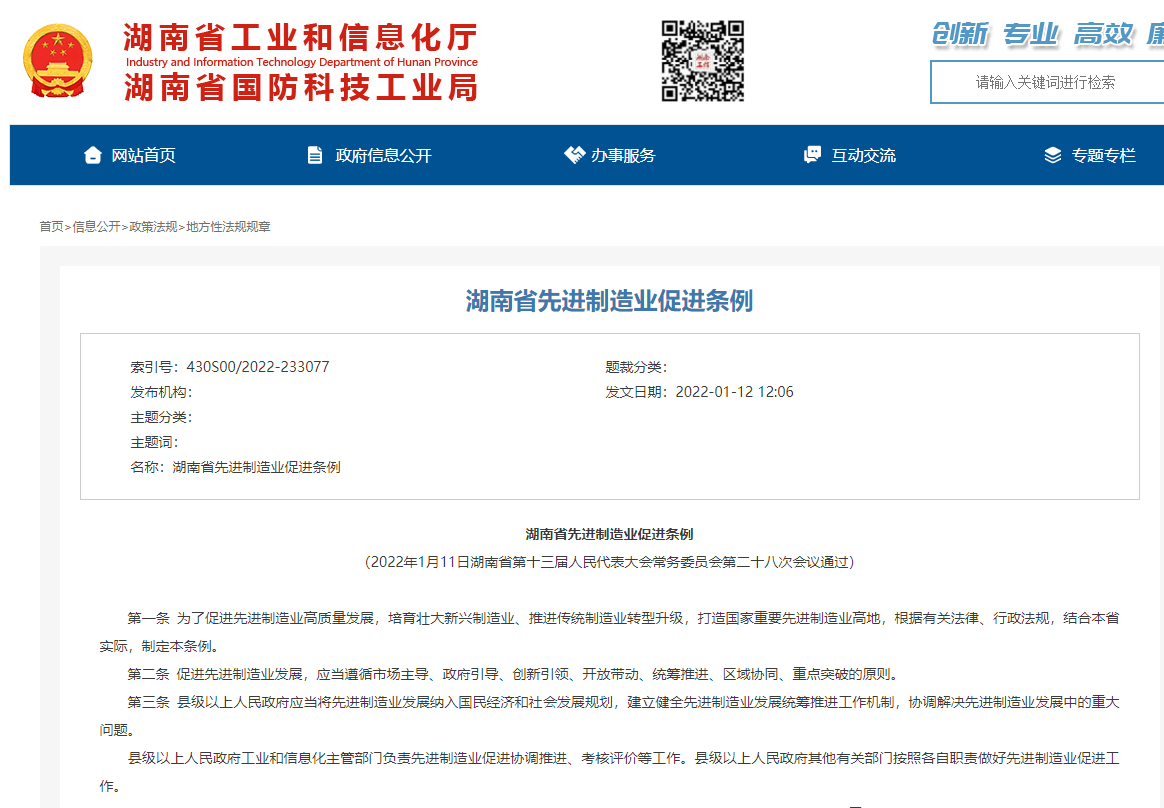
Task: Click the 第三条 paragraph text
Action: pyautogui.click(x=609, y=716)
